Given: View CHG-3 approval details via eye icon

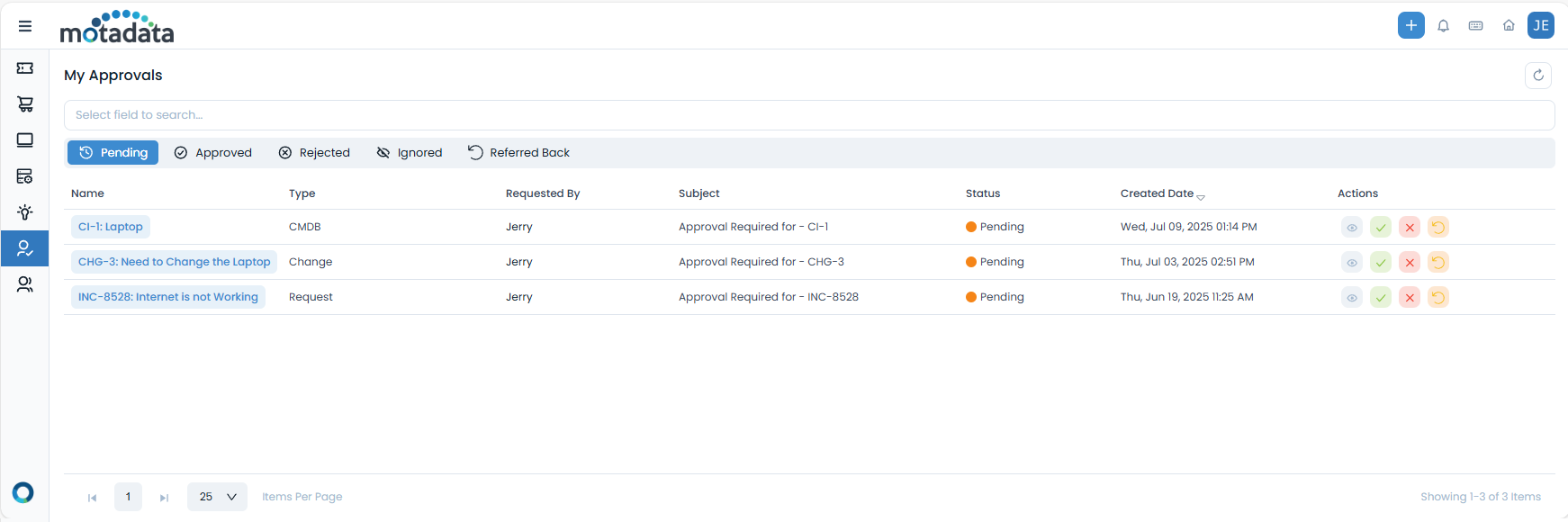Looking at the screenshot, I should [x=1351, y=263].
